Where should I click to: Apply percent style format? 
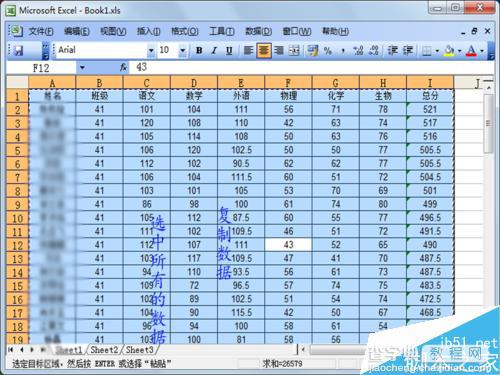pos(328,51)
